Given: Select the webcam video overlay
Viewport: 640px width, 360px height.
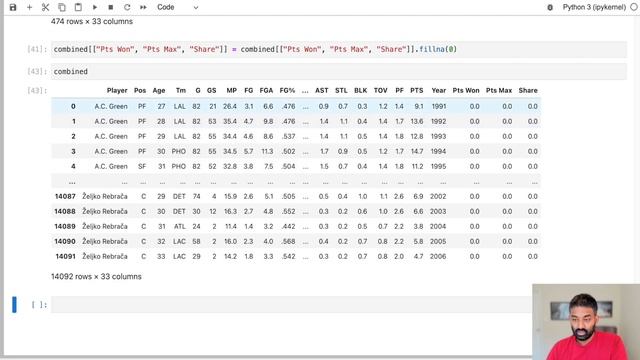Looking at the screenshot, I should click(x=586, y=322).
